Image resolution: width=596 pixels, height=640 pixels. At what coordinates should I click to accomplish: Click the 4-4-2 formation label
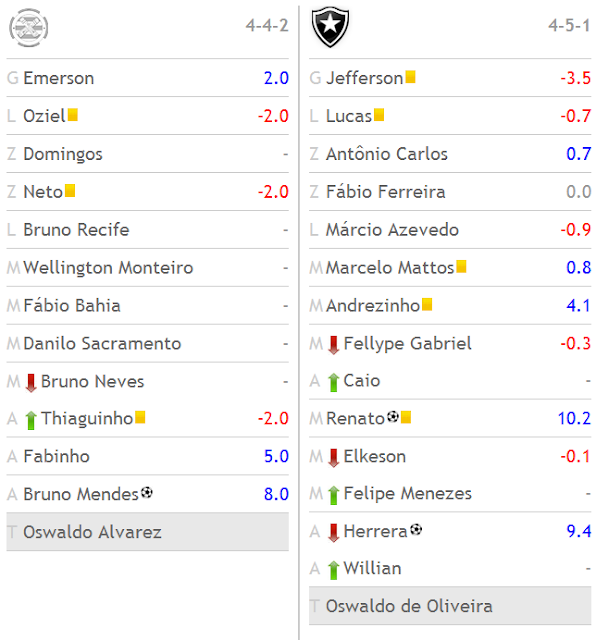pos(267,26)
